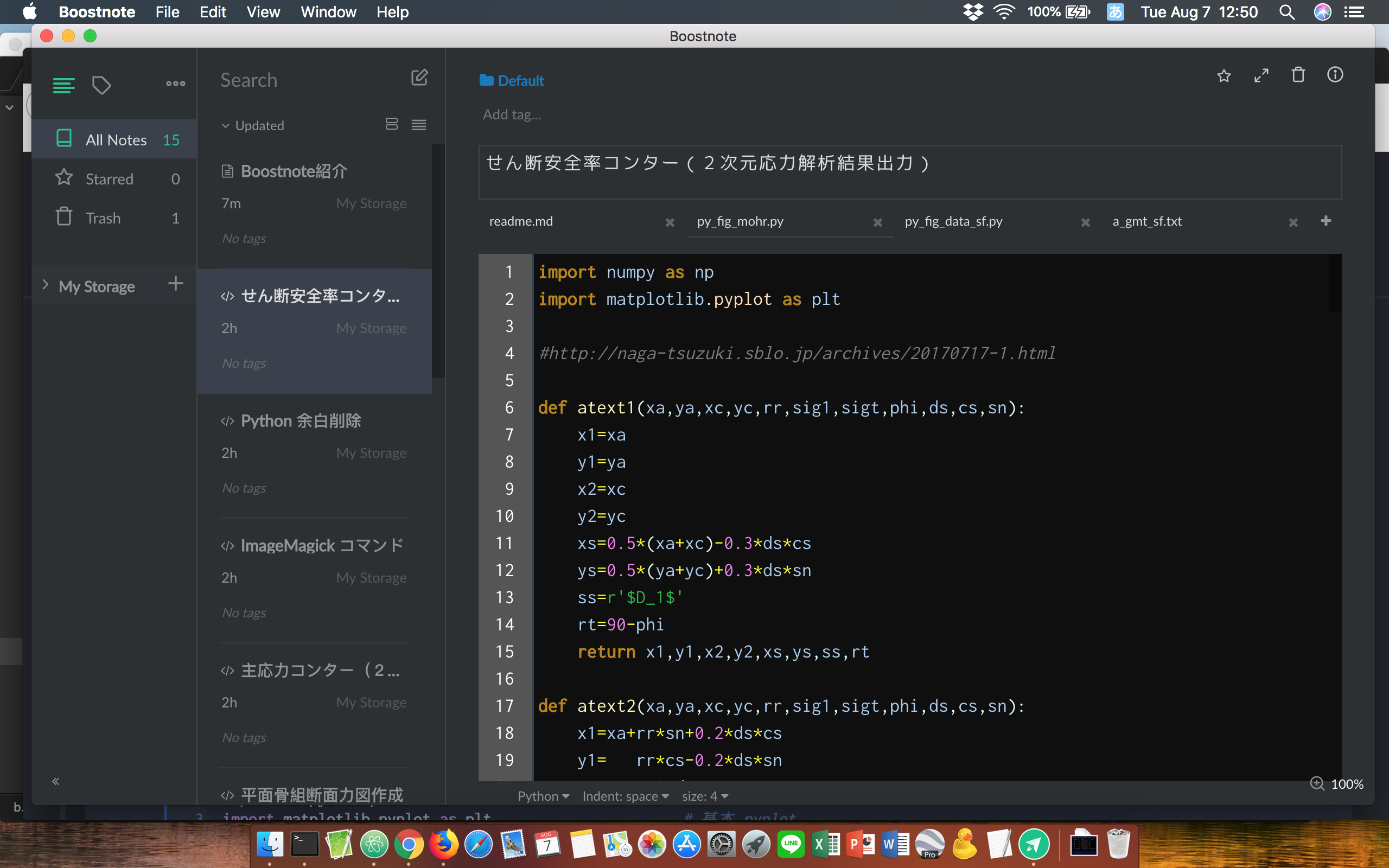The height and width of the screenshot is (868, 1389).
Task: Open the 100% zoom level menu
Action: [1347, 784]
